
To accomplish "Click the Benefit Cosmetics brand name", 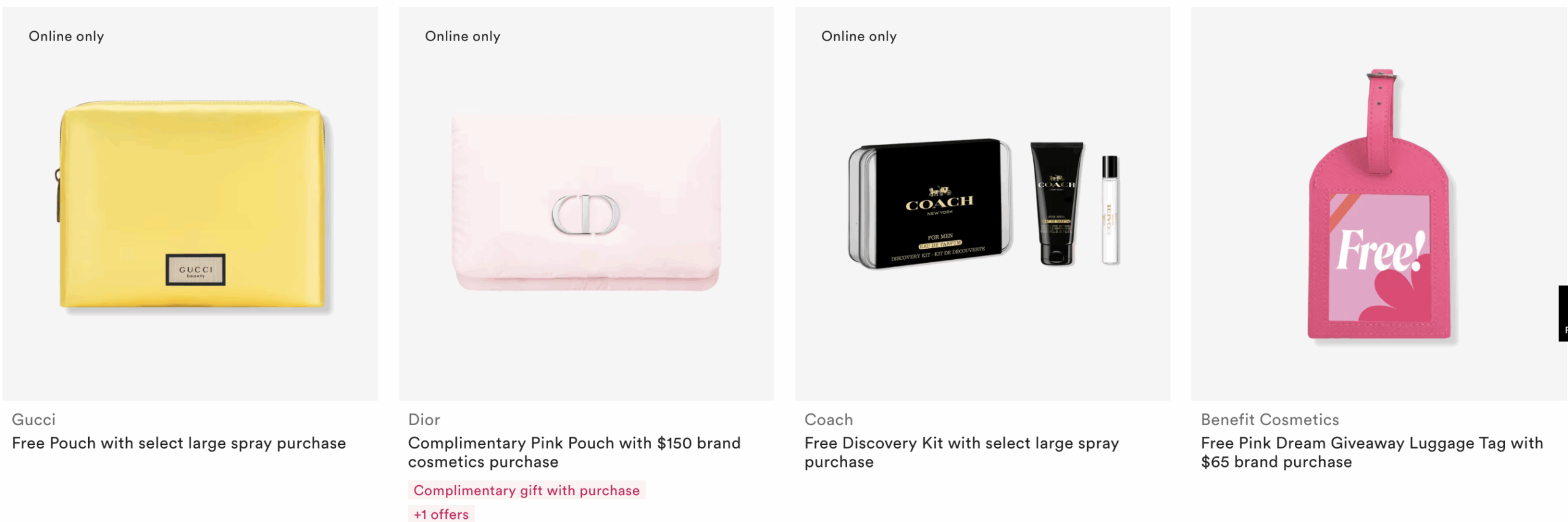I will pos(1270,420).
